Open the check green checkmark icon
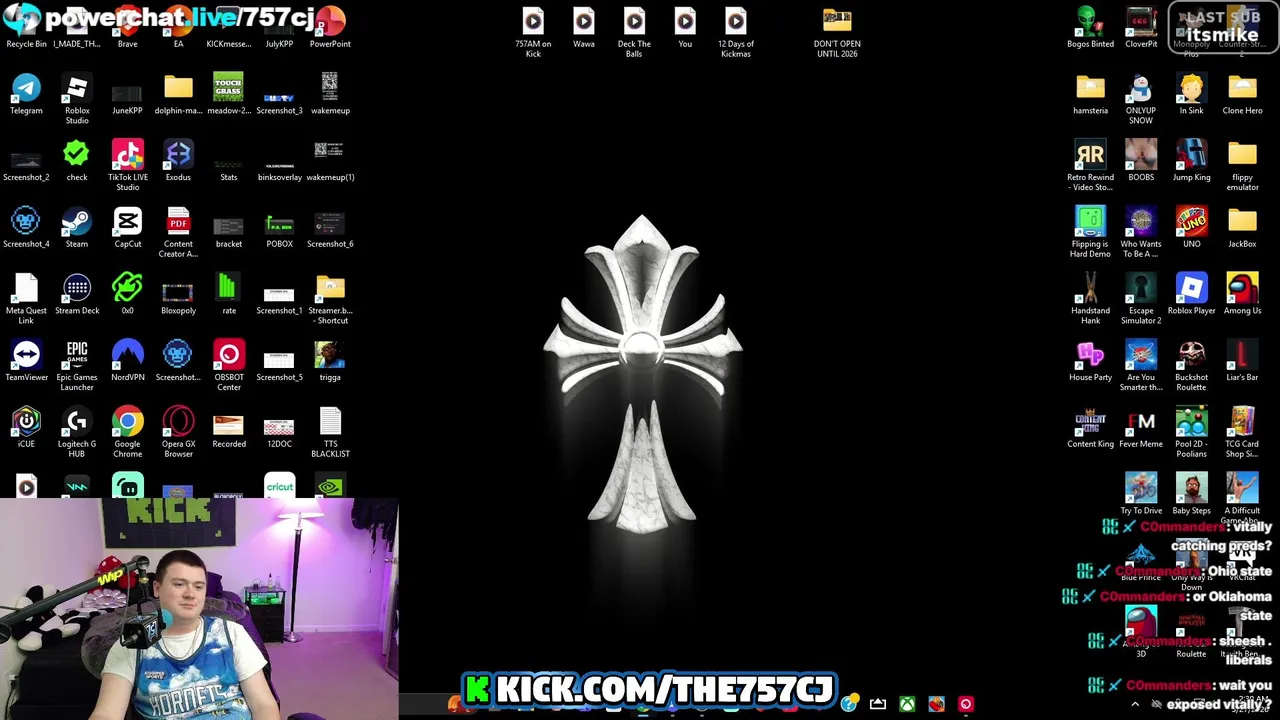Image resolution: width=1280 pixels, height=720 pixels. coord(77,161)
